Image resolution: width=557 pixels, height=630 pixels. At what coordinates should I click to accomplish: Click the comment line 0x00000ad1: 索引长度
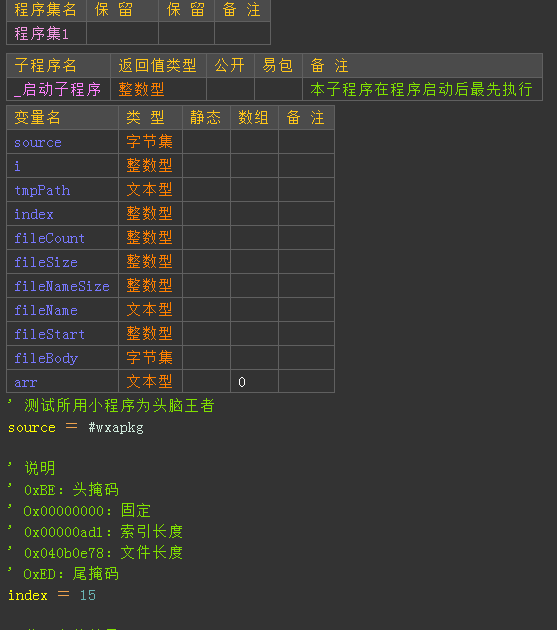(103, 532)
